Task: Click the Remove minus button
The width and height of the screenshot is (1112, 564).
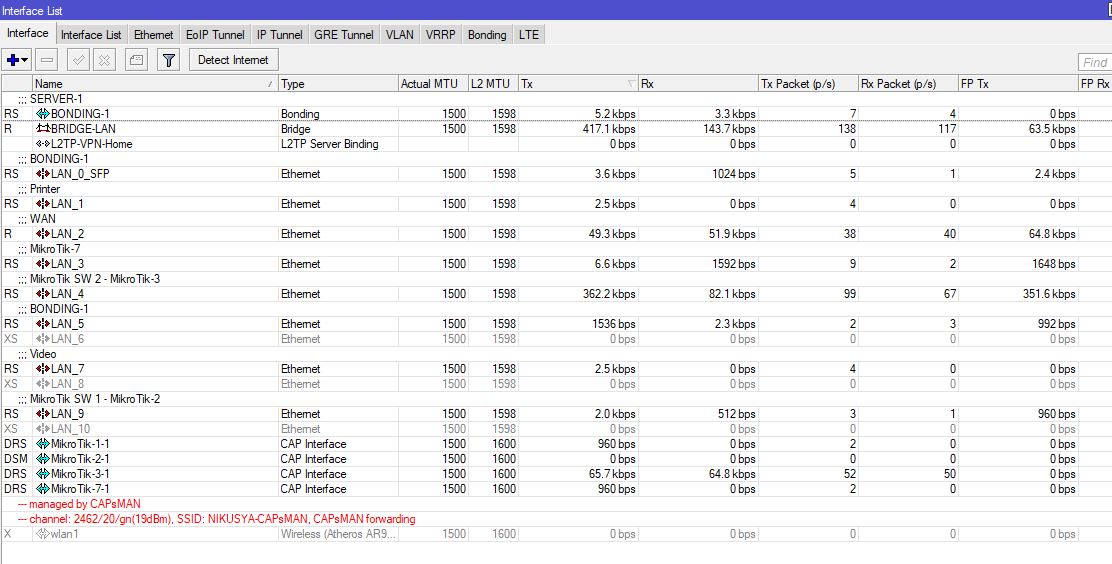Action: [x=48, y=60]
